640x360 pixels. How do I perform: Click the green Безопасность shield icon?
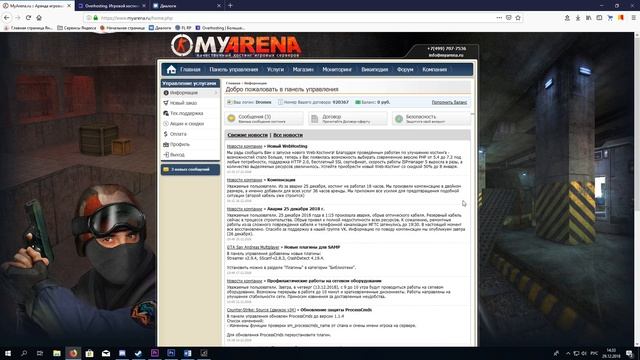[399, 118]
